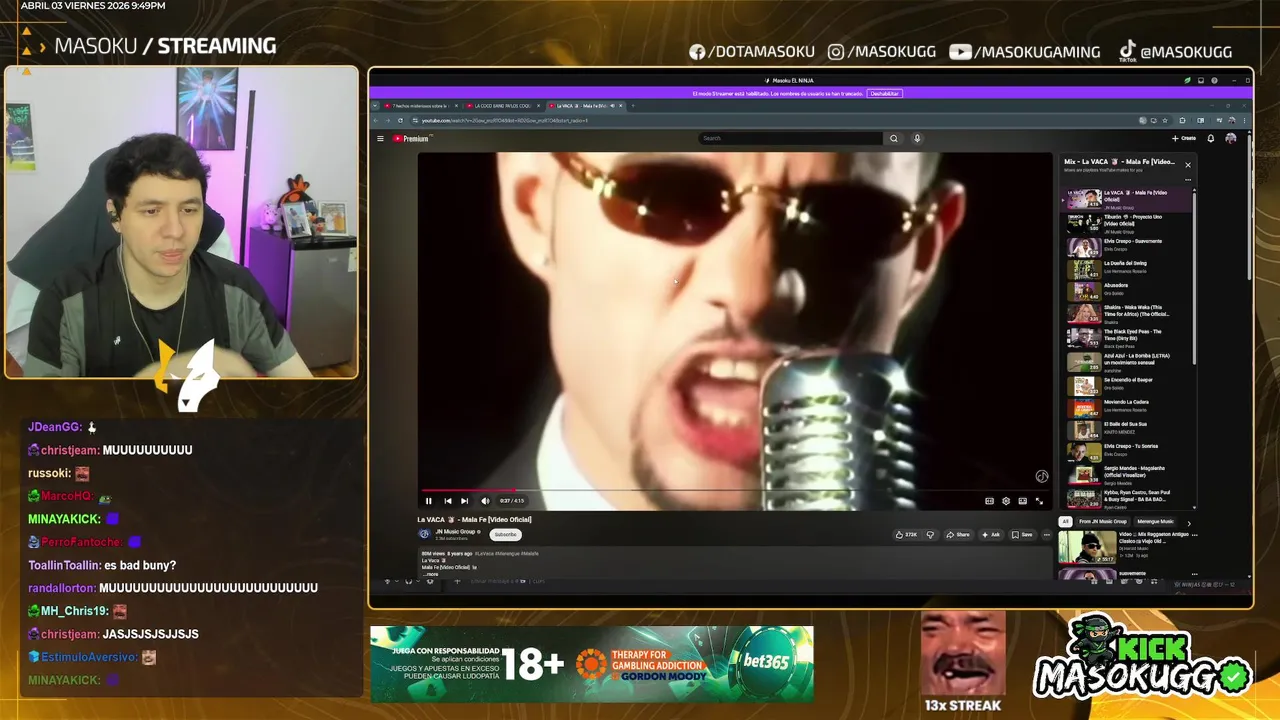Screen dimensions: 1280x720
Task: Click the JN Music Group watermark on video
Action: [x=1041, y=477]
